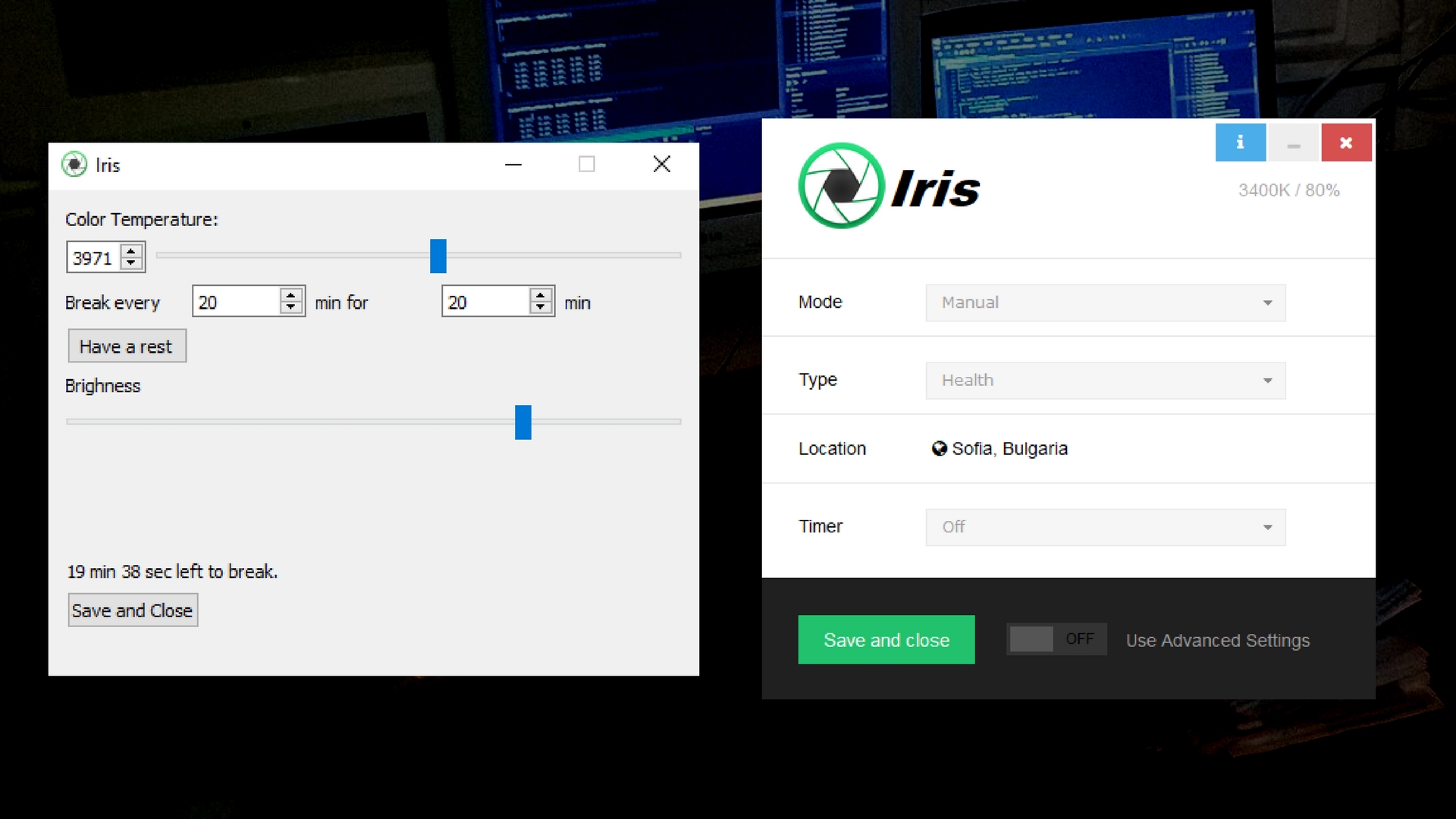Click the gray Save and Close button in the left window
The height and width of the screenshot is (819, 1456).
[133, 610]
